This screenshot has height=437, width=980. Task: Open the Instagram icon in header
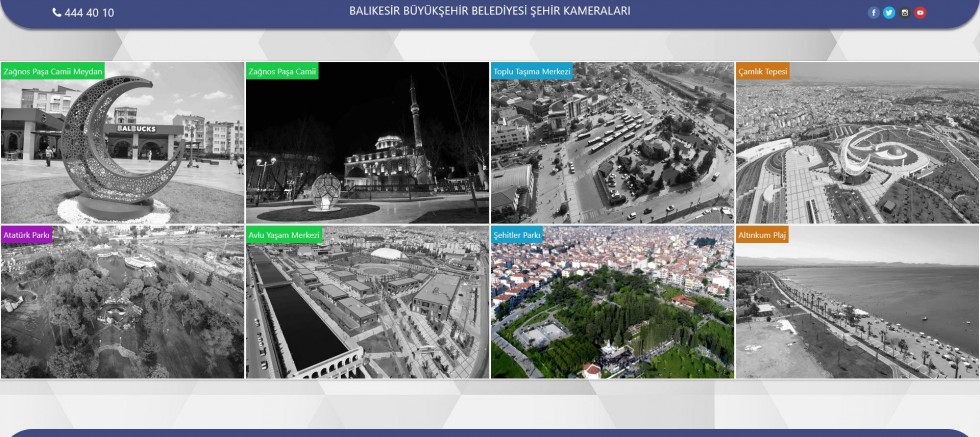(x=905, y=13)
